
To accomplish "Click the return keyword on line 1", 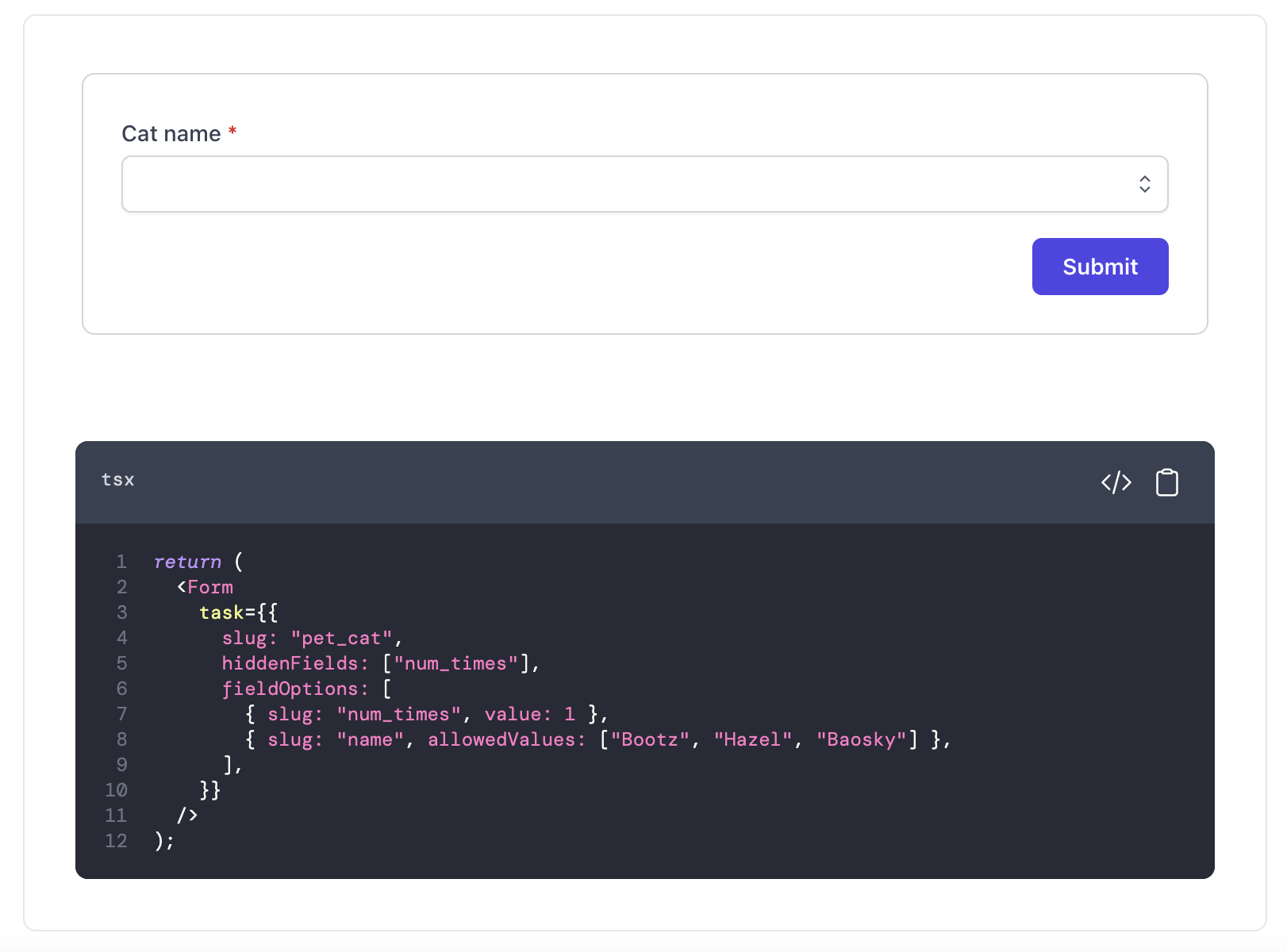I will 188,562.
